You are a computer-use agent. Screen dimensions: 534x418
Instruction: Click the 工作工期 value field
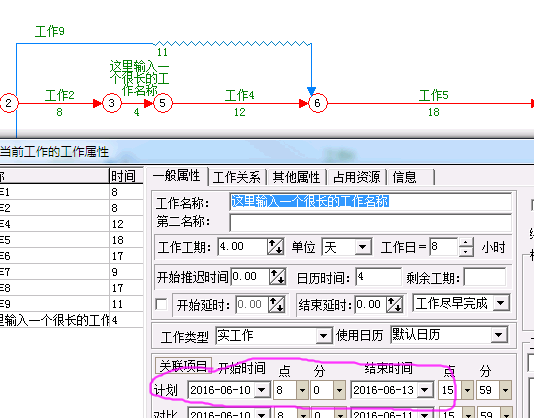tap(242, 247)
